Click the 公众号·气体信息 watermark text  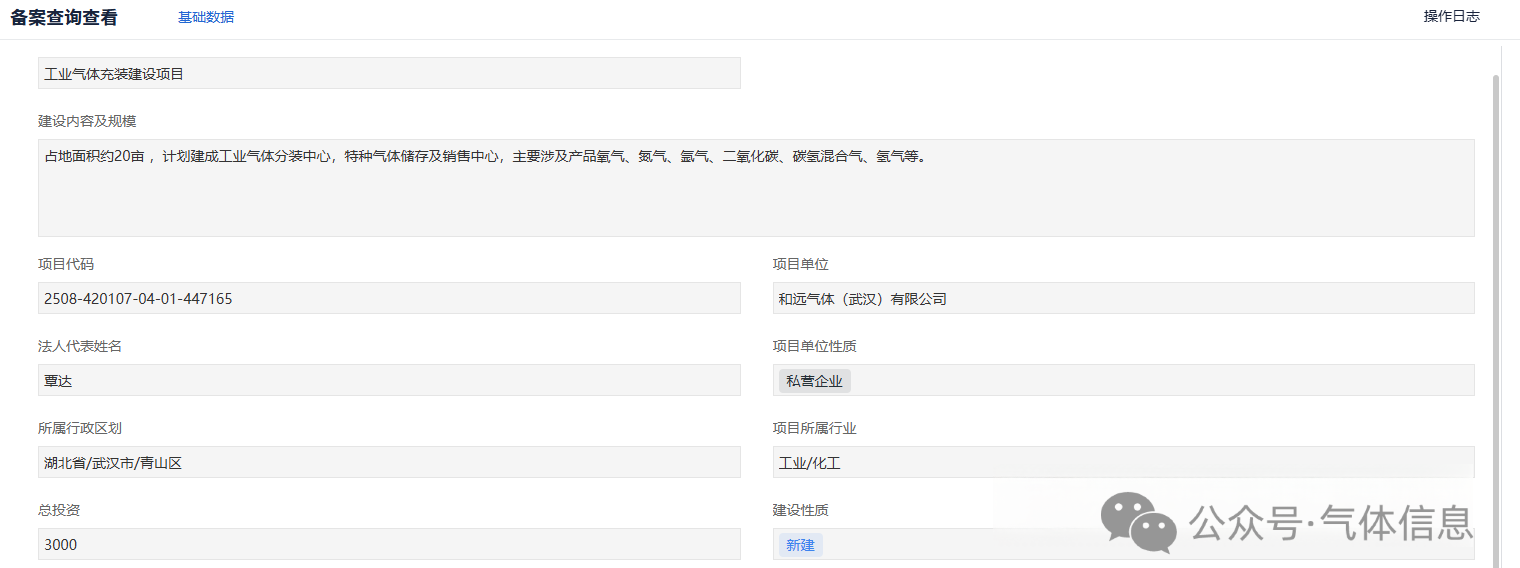coord(1330,522)
